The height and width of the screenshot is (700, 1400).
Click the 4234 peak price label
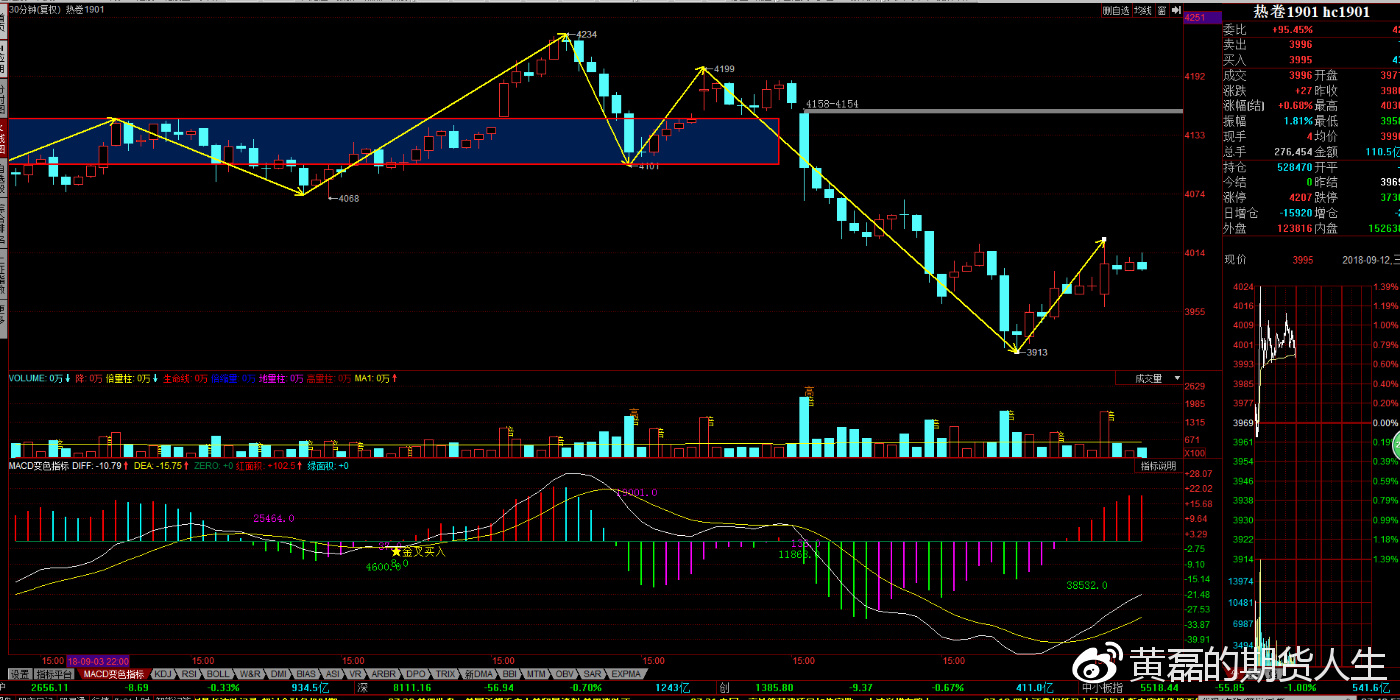[587, 34]
